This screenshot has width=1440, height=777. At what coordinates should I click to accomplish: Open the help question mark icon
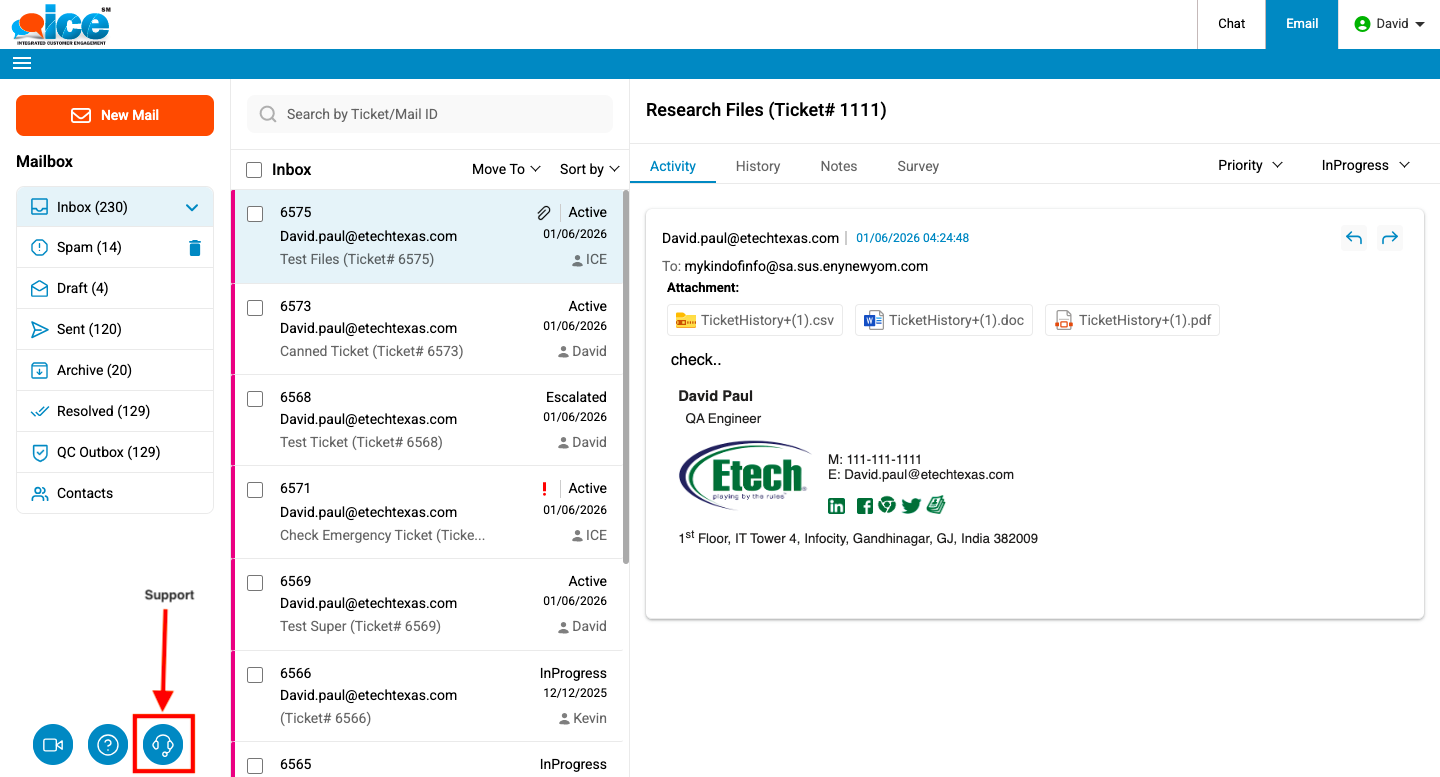[108, 745]
